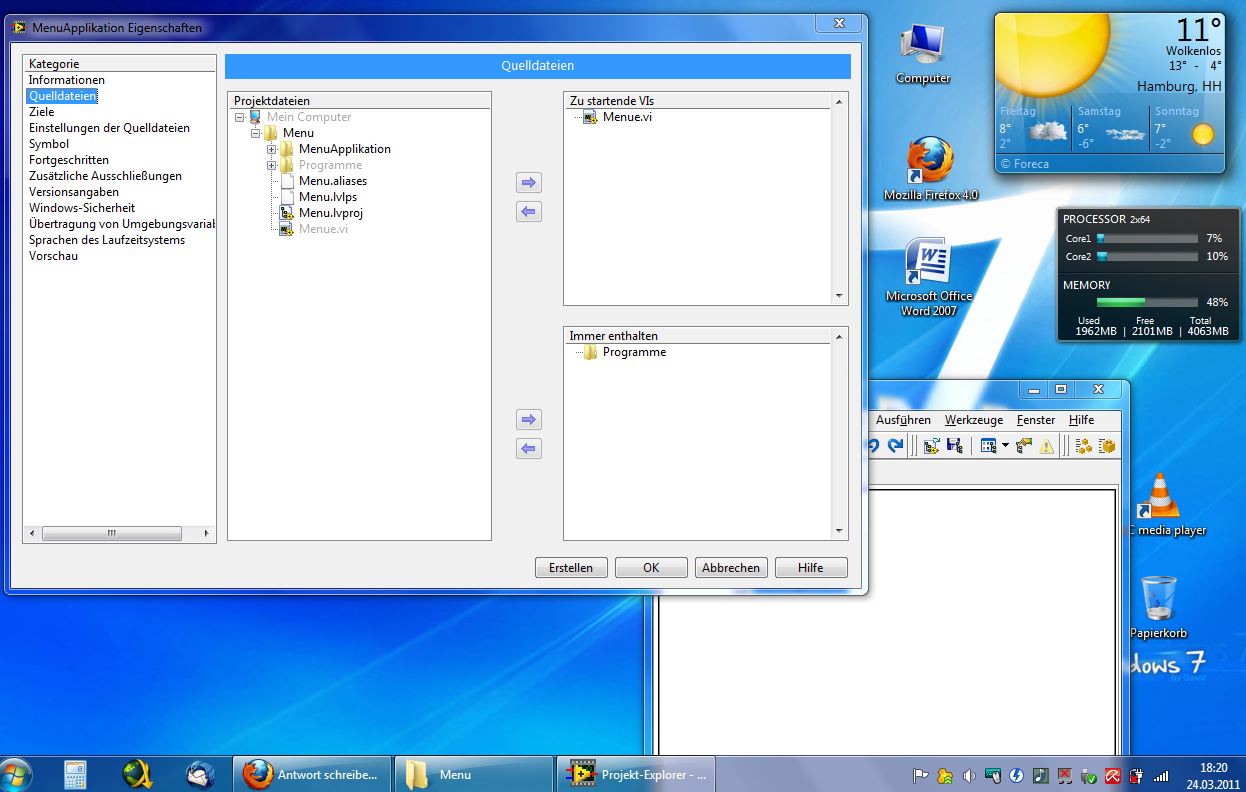Click Kategorie horizontal scrollbar thumb

pos(111,534)
